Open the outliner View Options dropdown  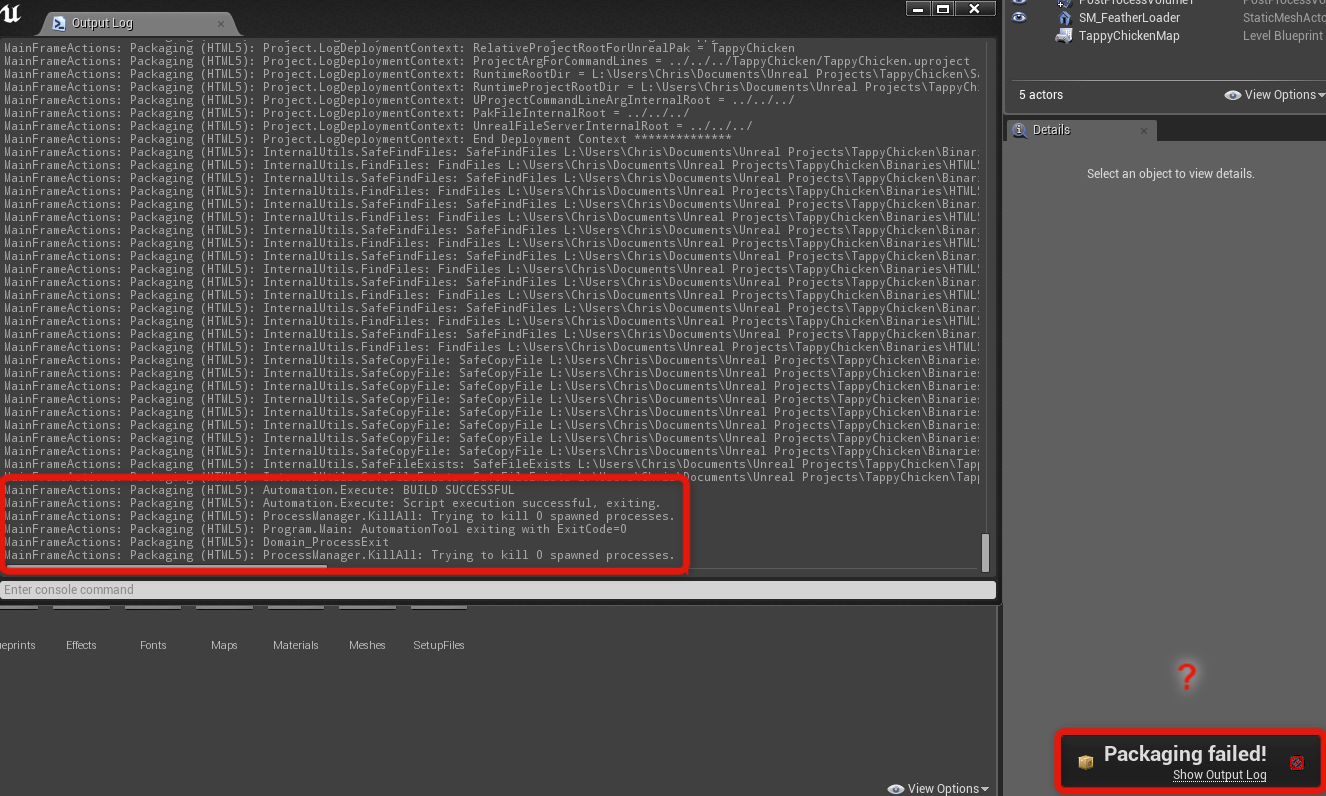click(1275, 95)
